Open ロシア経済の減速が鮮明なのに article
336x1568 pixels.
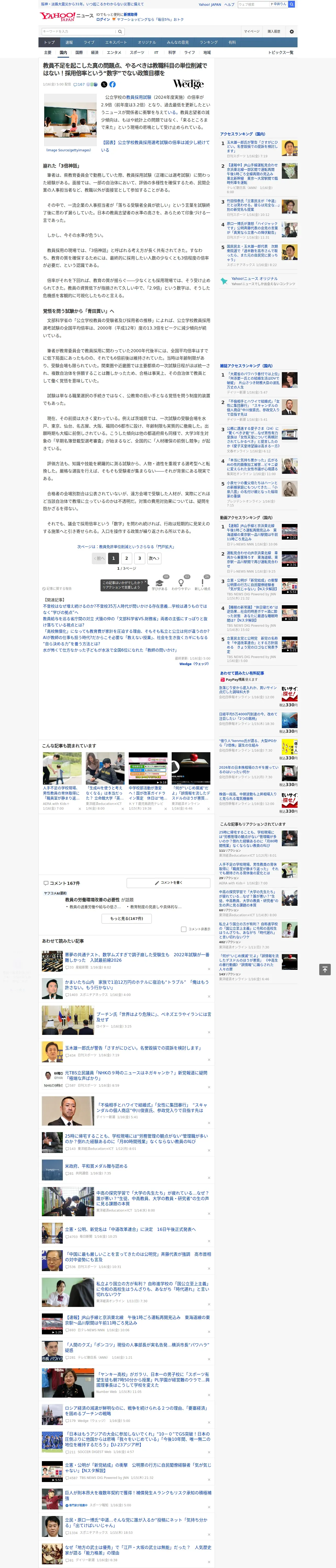137,1410
